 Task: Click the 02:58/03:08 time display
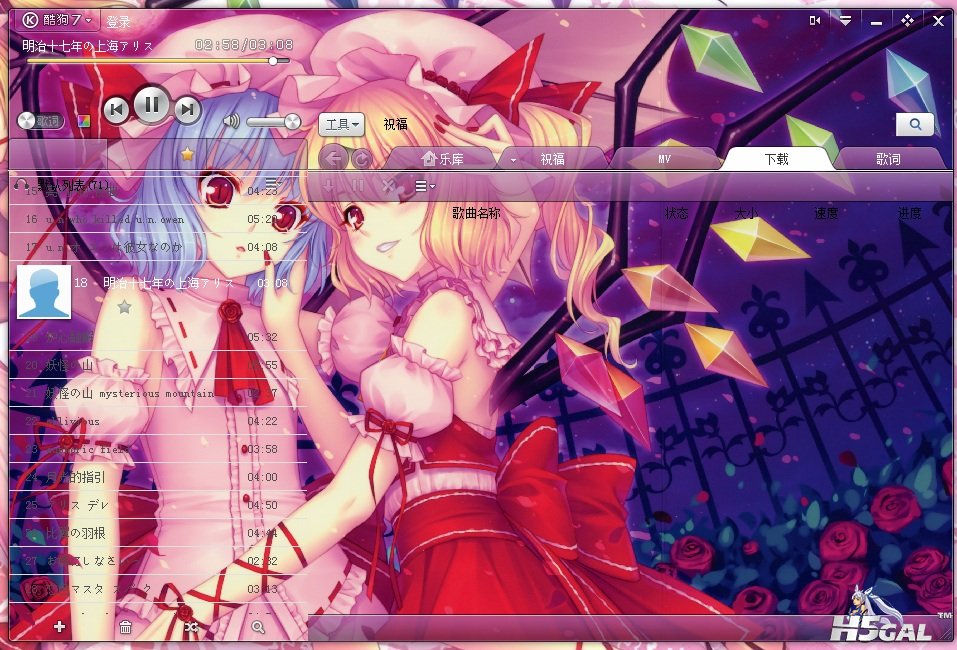244,45
